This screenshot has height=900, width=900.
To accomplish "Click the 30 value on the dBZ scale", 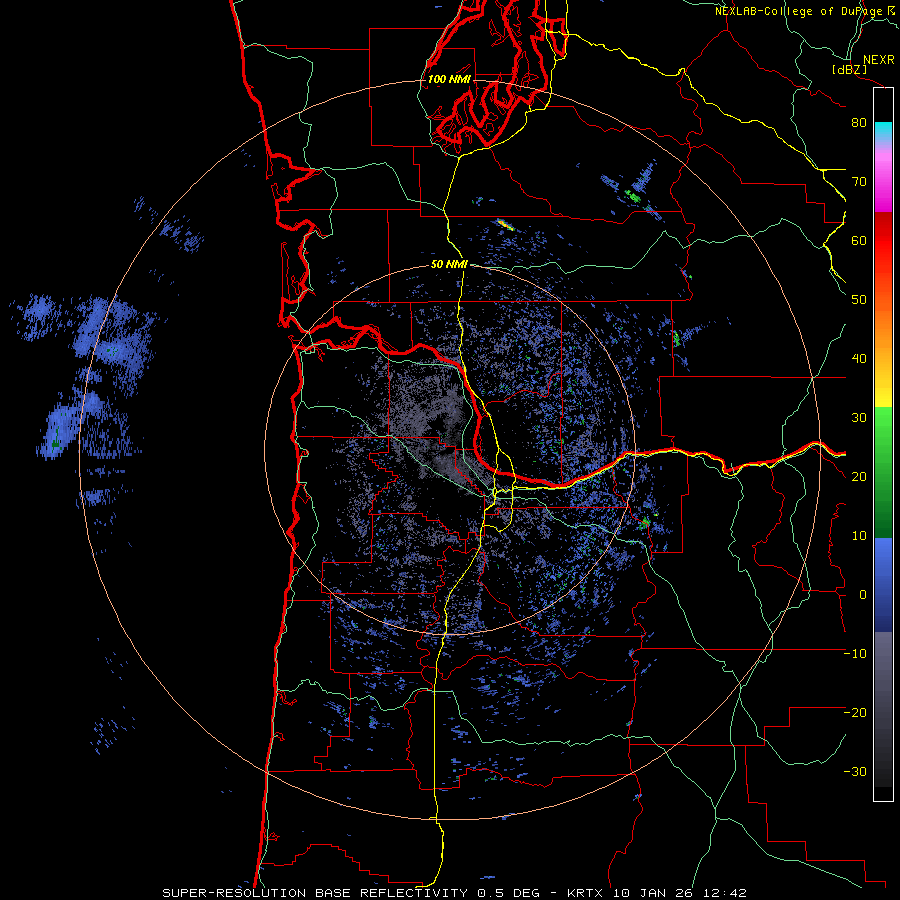I will pyautogui.click(x=859, y=418).
